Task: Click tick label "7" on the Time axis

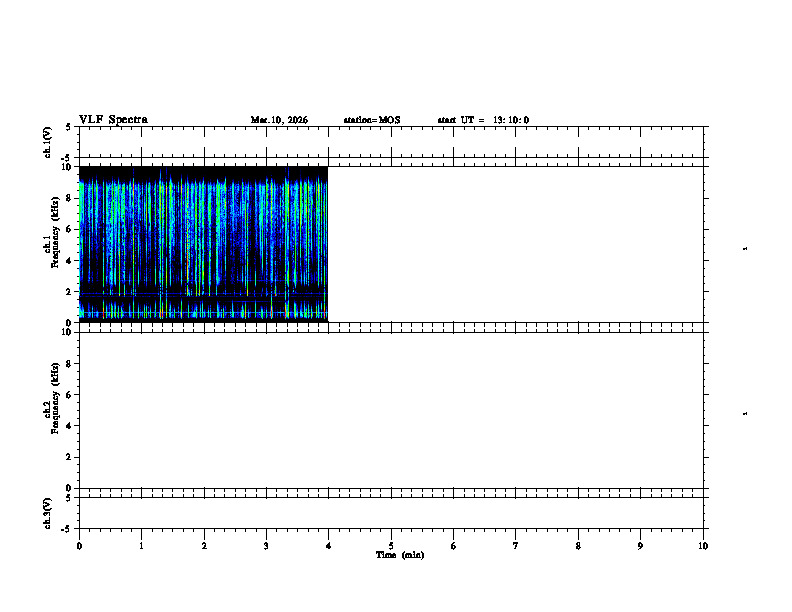Action: click(516, 546)
